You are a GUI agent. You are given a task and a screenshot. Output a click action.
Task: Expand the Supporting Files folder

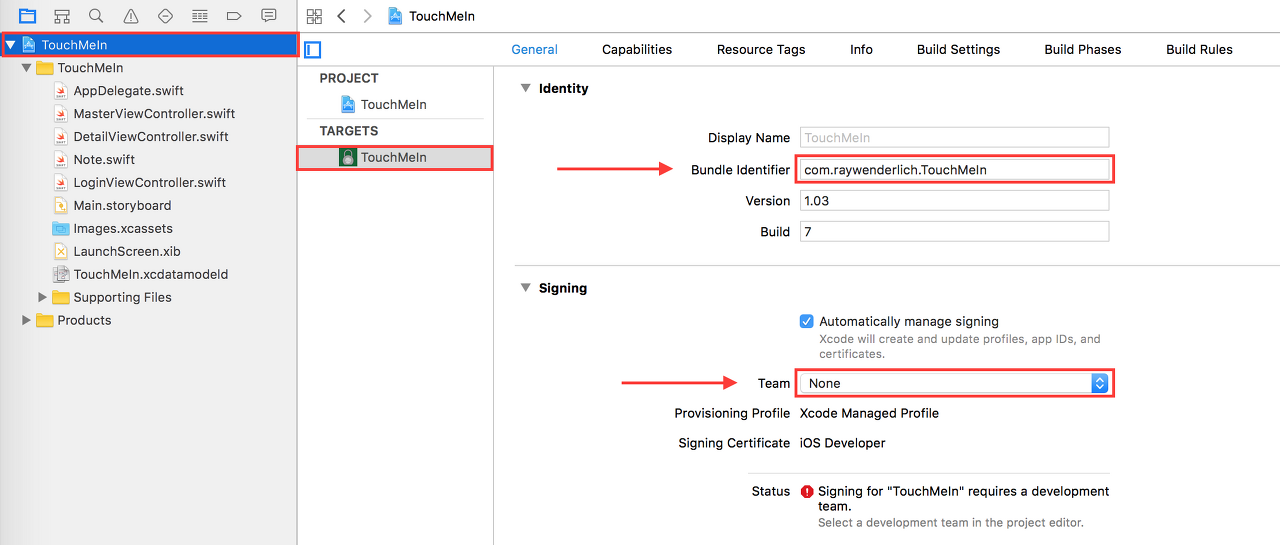point(42,297)
